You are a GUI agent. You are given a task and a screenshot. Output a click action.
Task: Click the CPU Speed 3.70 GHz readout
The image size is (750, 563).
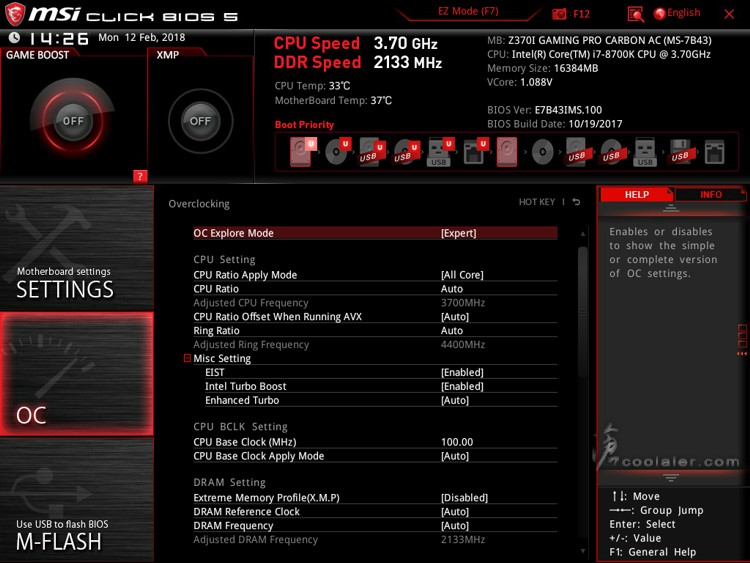point(355,43)
